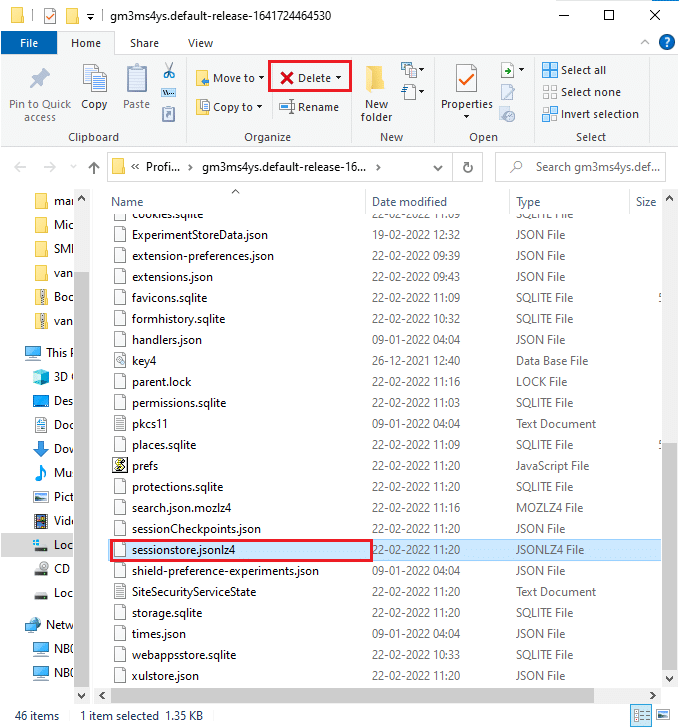Click the Copy path icon
This screenshot has height=728, width=680.
(x=168, y=93)
